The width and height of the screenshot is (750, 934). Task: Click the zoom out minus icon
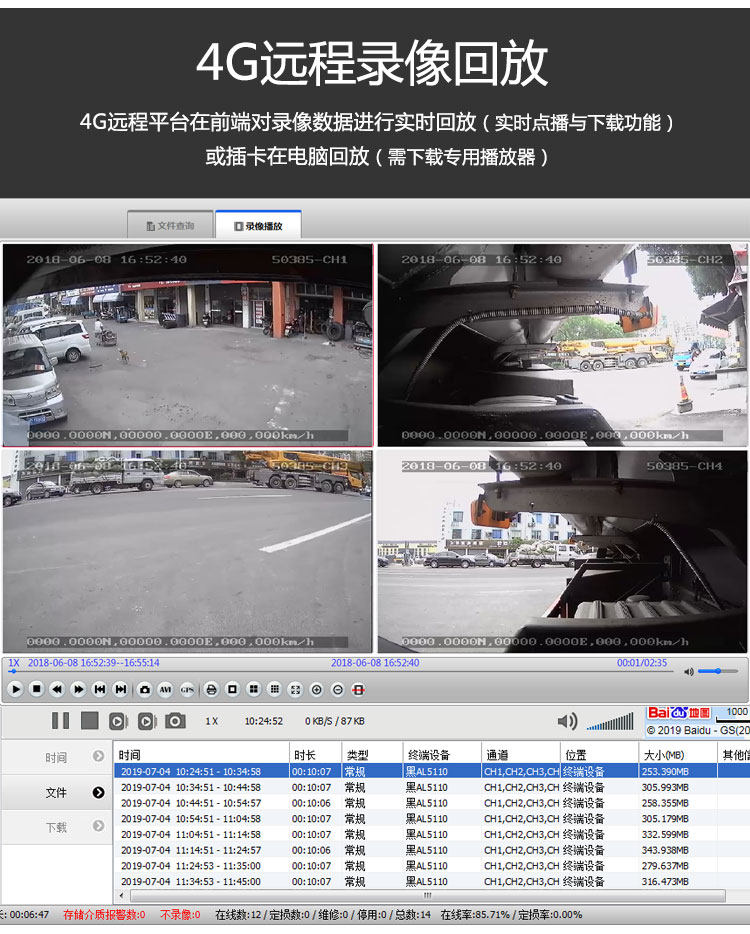(338, 689)
